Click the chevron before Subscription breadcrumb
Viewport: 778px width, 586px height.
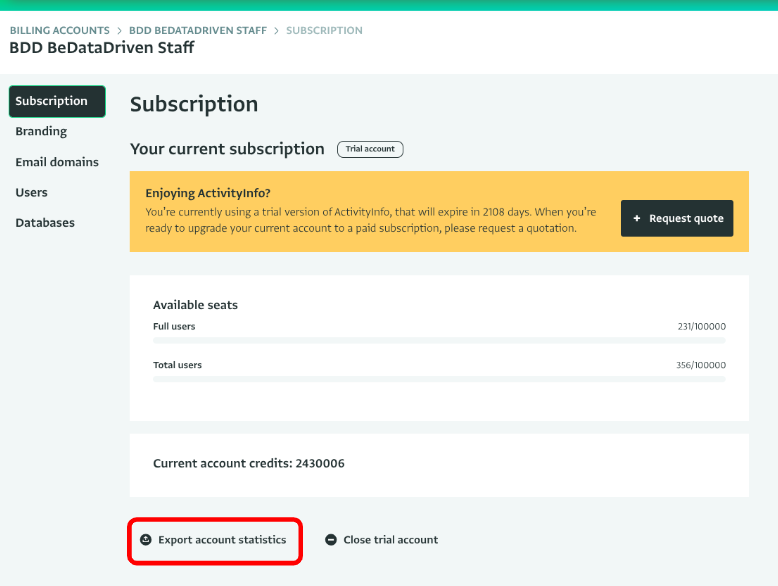click(x=277, y=31)
